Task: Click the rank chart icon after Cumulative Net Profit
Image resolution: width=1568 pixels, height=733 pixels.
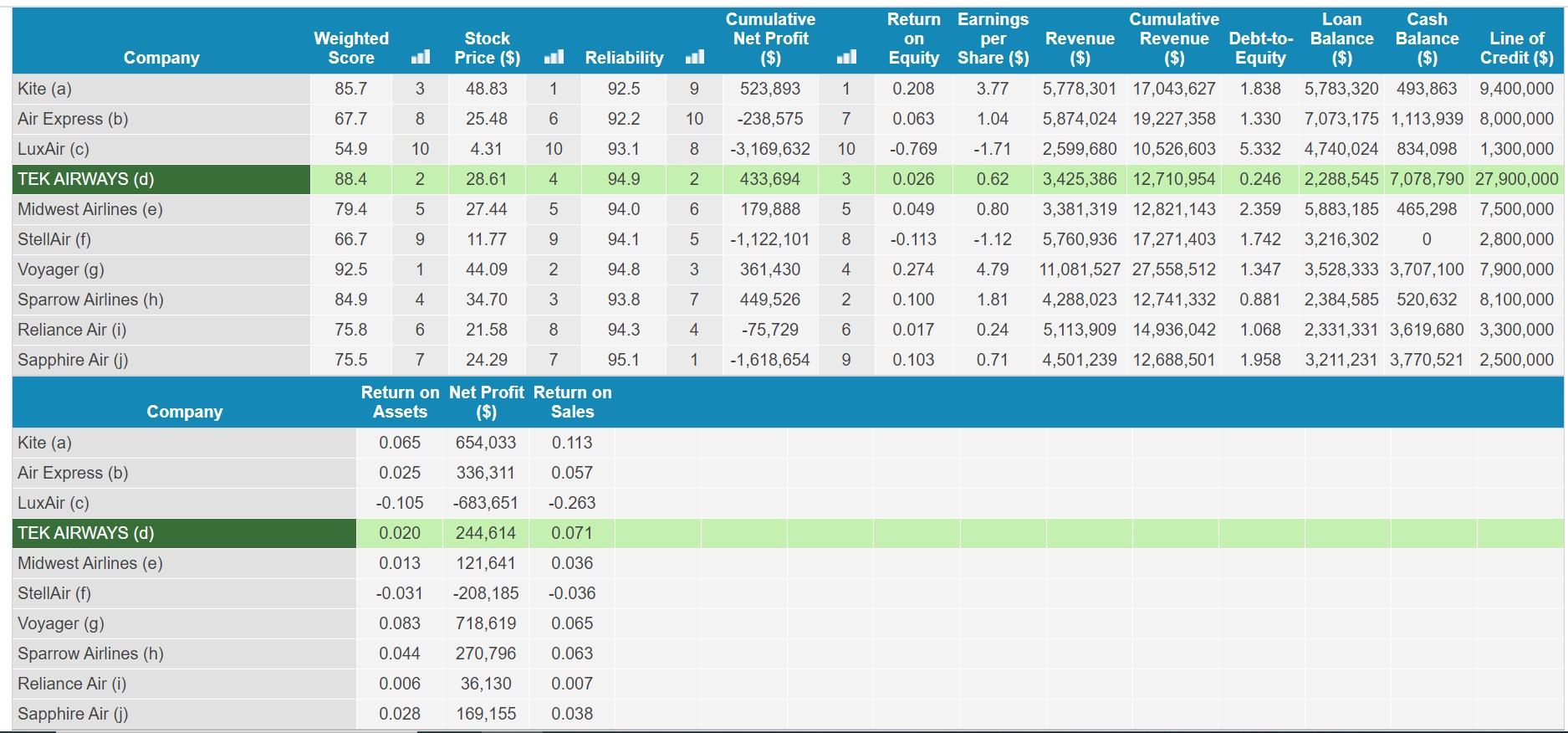Action: tap(846, 57)
